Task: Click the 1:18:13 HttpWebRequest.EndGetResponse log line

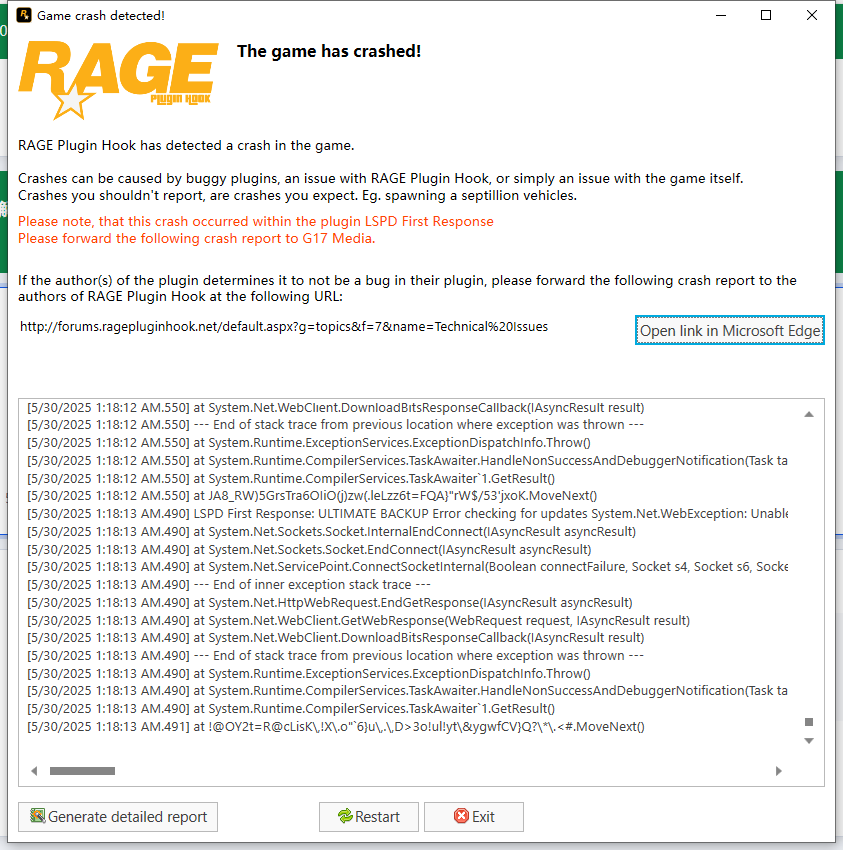Action: (x=330, y=602)
